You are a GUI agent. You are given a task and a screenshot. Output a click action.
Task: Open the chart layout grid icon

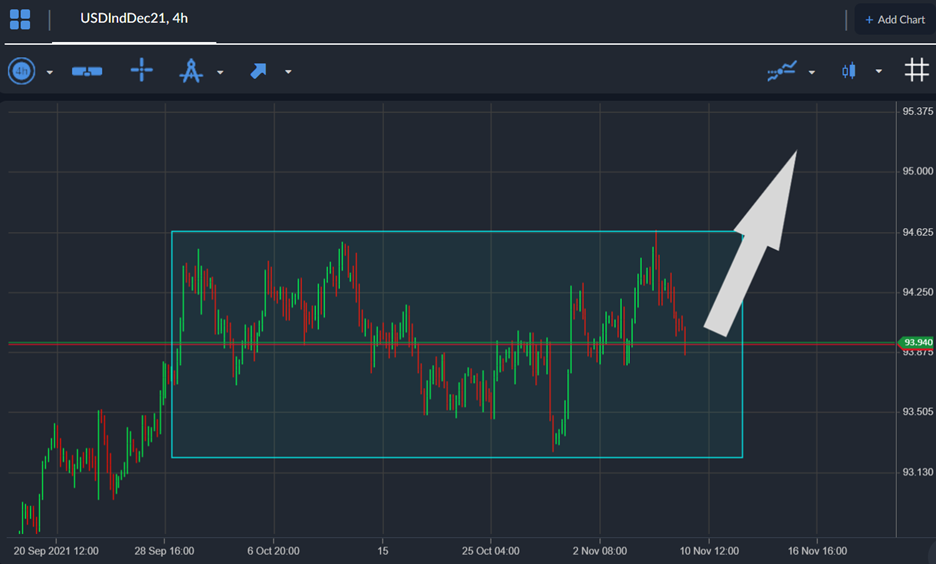(20, 19)
